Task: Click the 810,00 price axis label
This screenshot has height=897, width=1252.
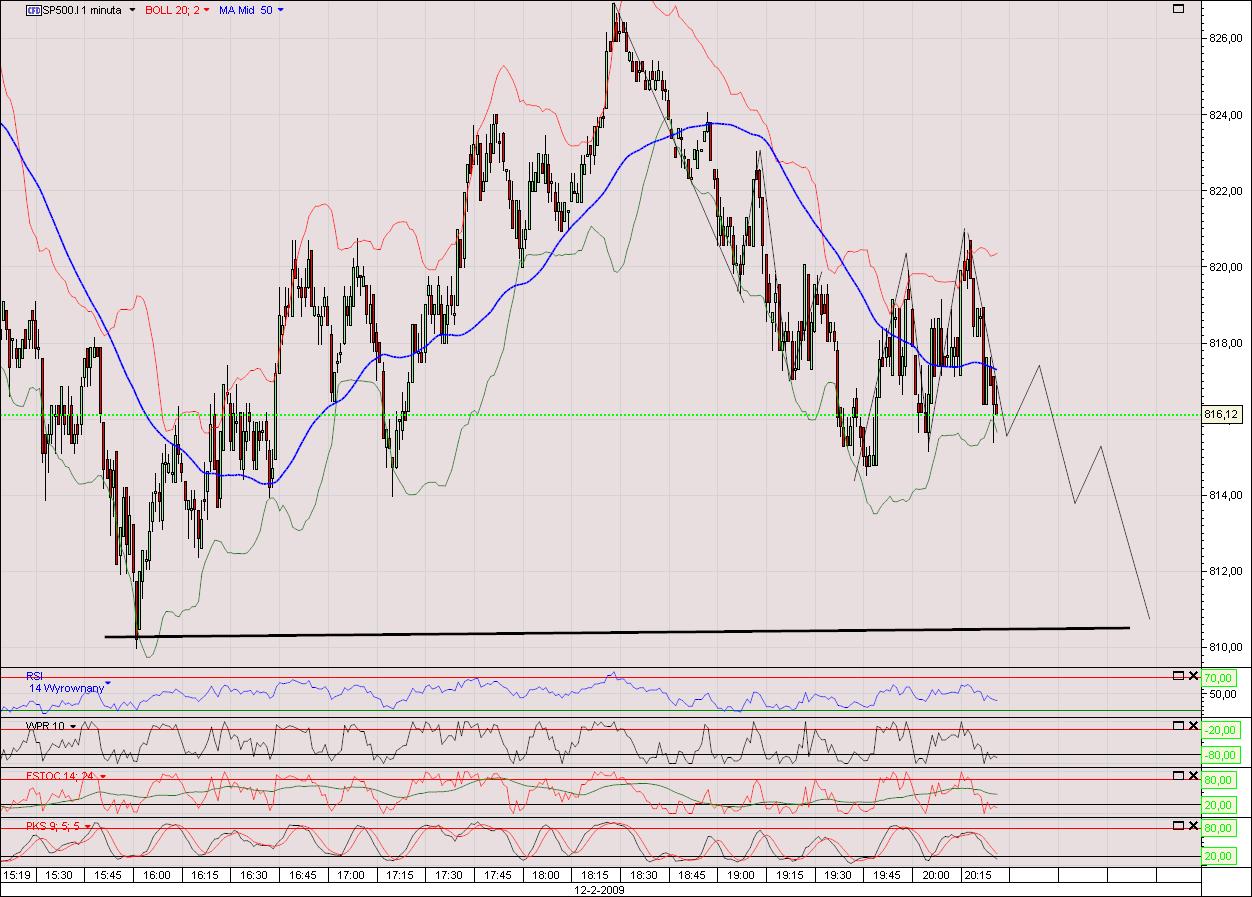Action: [1225, 647]
